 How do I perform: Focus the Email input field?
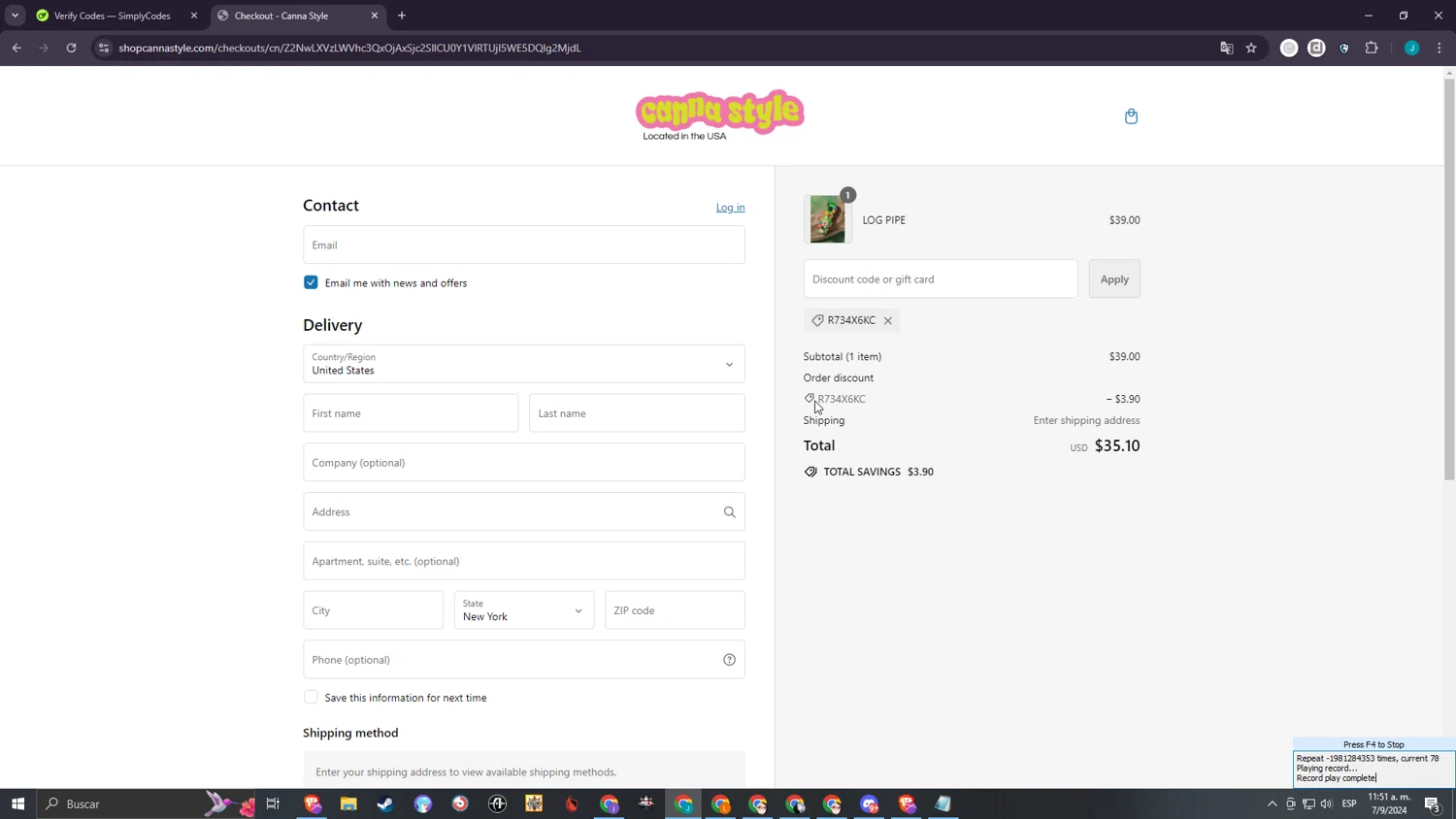524,245
